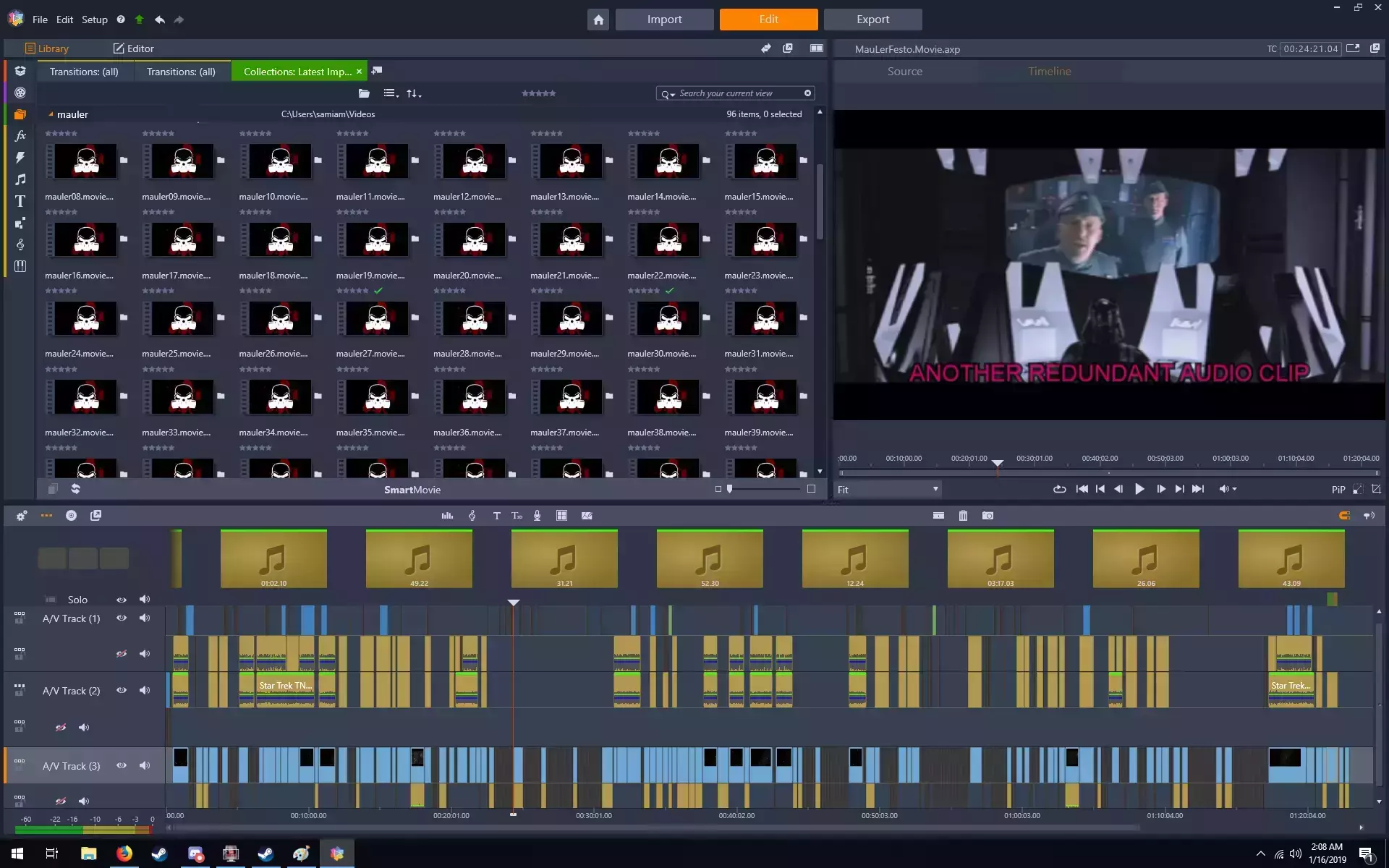Open the library sort order dropdown
Screen dimensions: 1389x868
tap(414, 93)
